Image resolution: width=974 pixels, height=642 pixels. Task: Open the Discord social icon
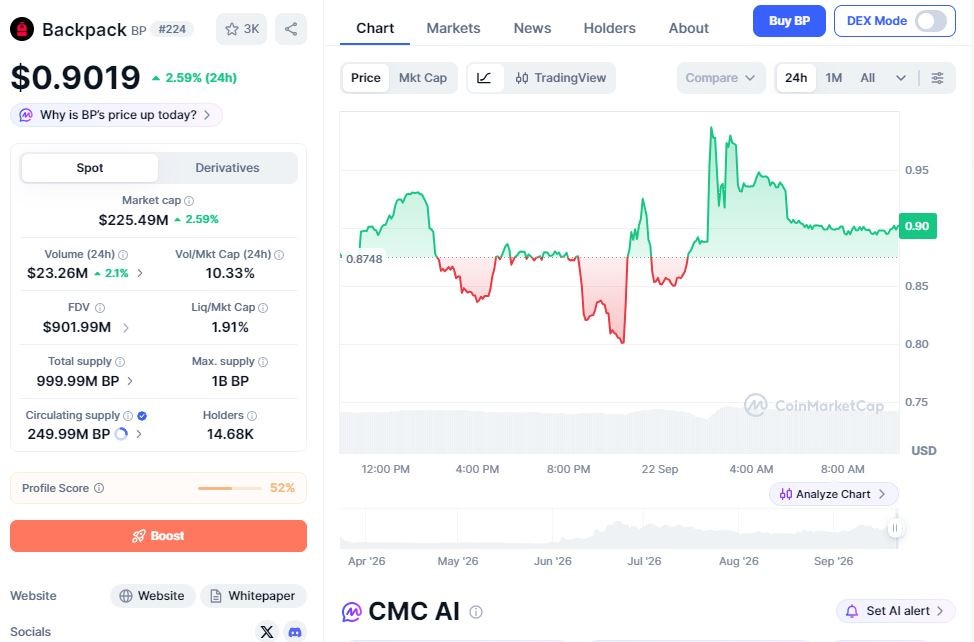295,632
